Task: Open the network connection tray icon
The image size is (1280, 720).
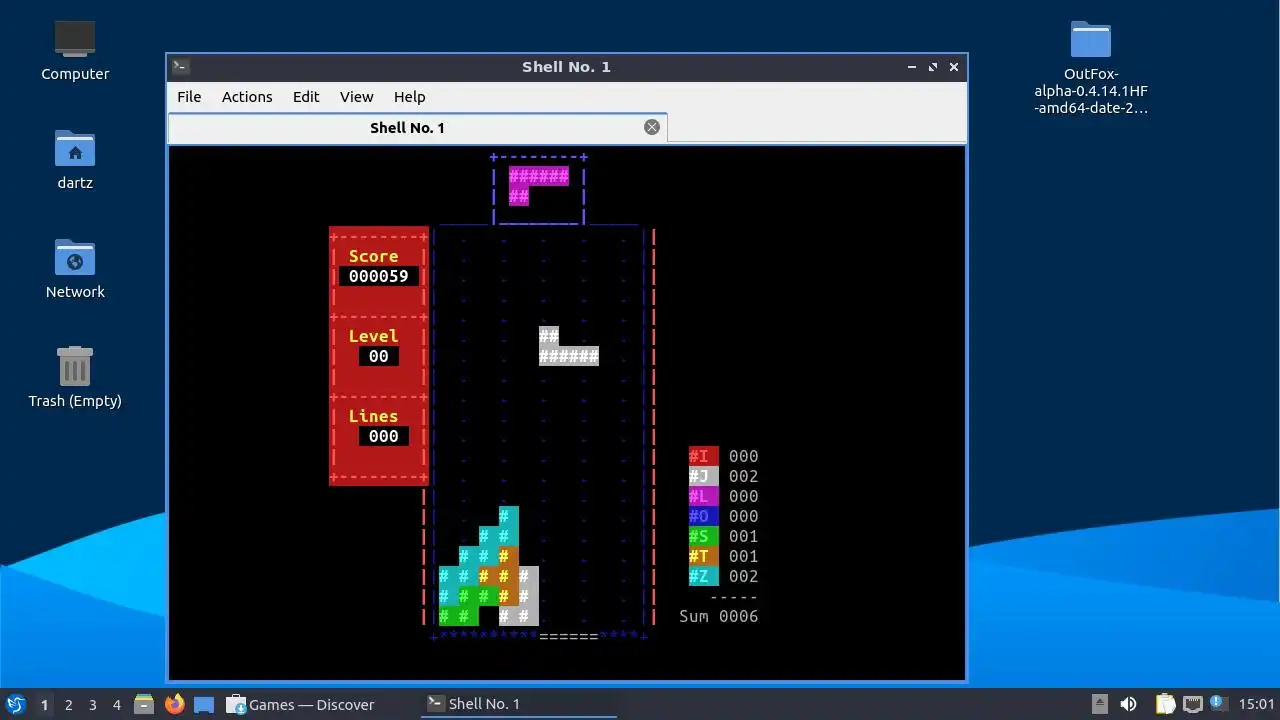Action: [x=1192, y=704]
